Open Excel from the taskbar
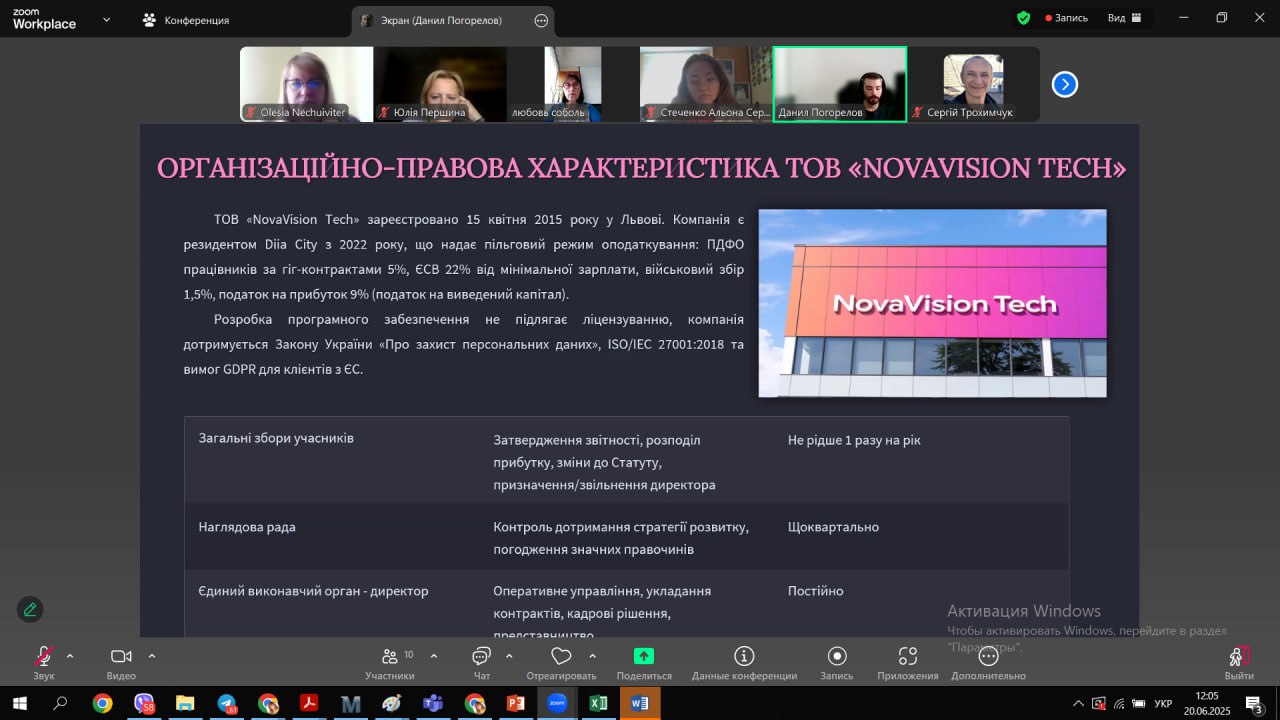This screenshot has height=720, width=1280. (x=598, y=703)
